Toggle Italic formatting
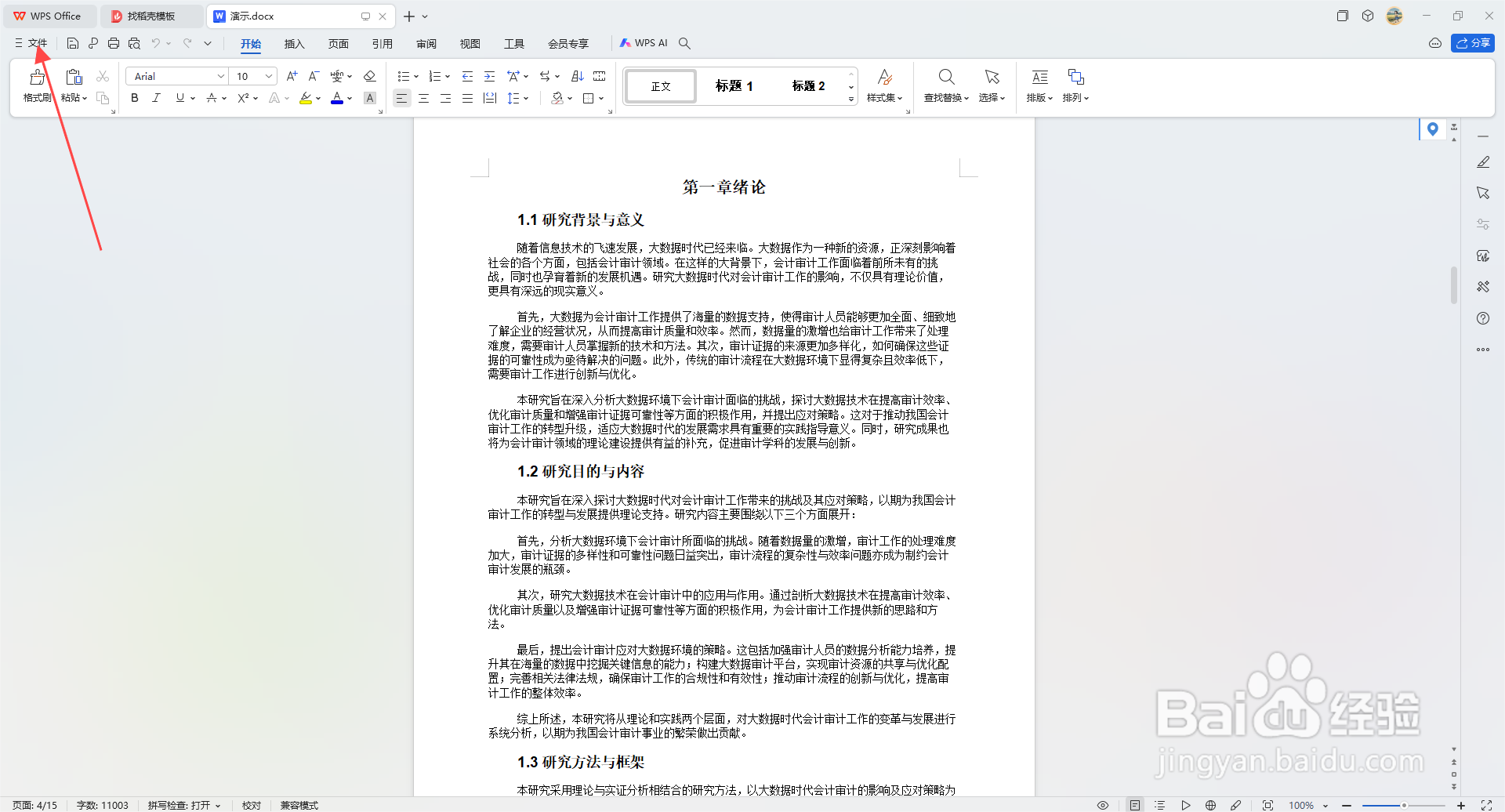Screen dimensions: 1505x812 click(156, 98)
